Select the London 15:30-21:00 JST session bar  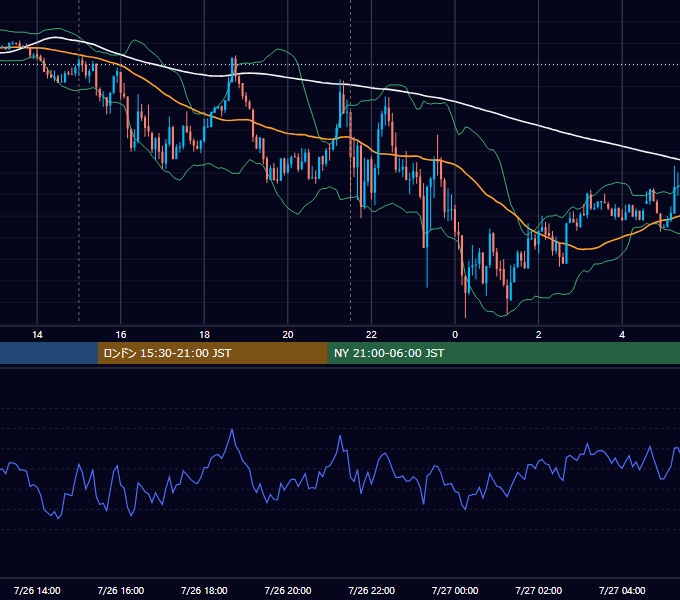point(212,353)
